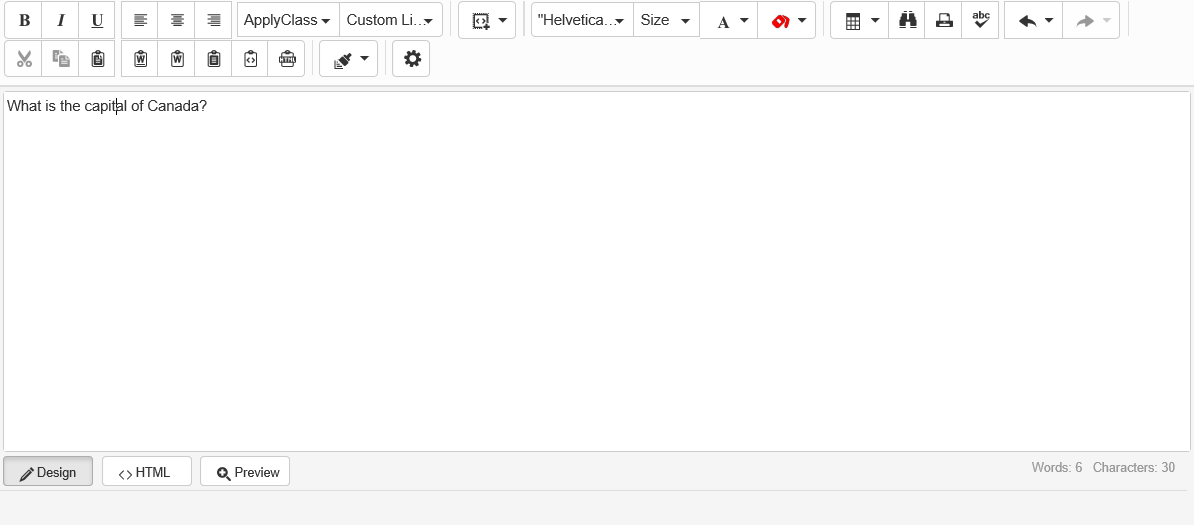The height and width of the screenshot is (525, 1194).
Task: Open the ApplyClass dropdown
Action: coord(288,20)
